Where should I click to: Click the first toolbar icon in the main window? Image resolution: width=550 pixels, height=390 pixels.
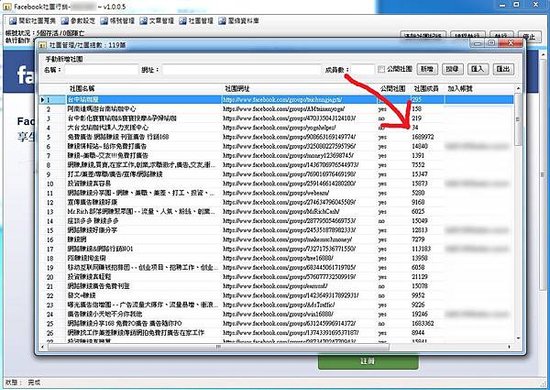tap(13, 21)
